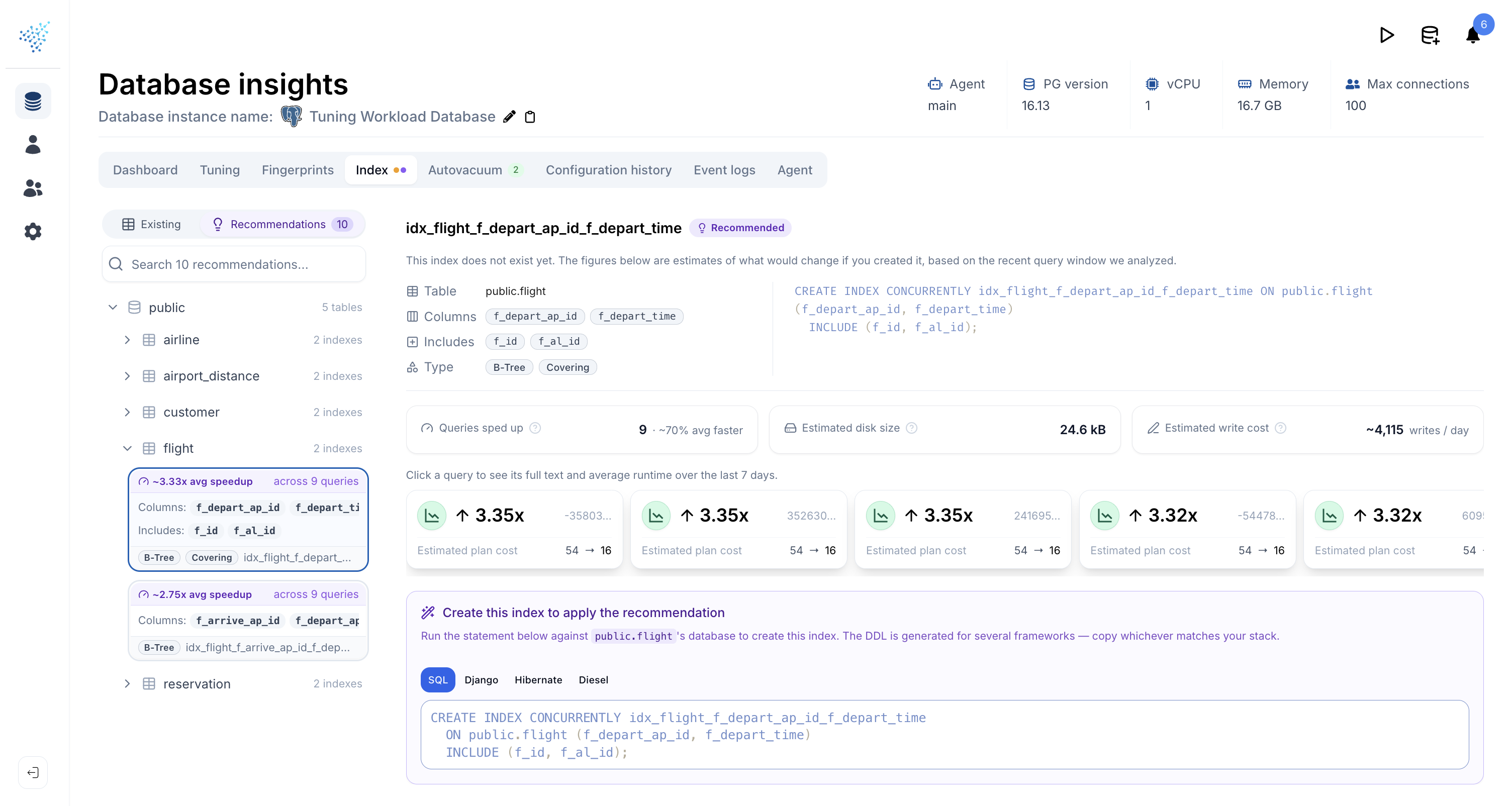The width and height of the screenshot is (1512, 806).
Task: Click the PG version database icon
Action: tap(1029, 84)
